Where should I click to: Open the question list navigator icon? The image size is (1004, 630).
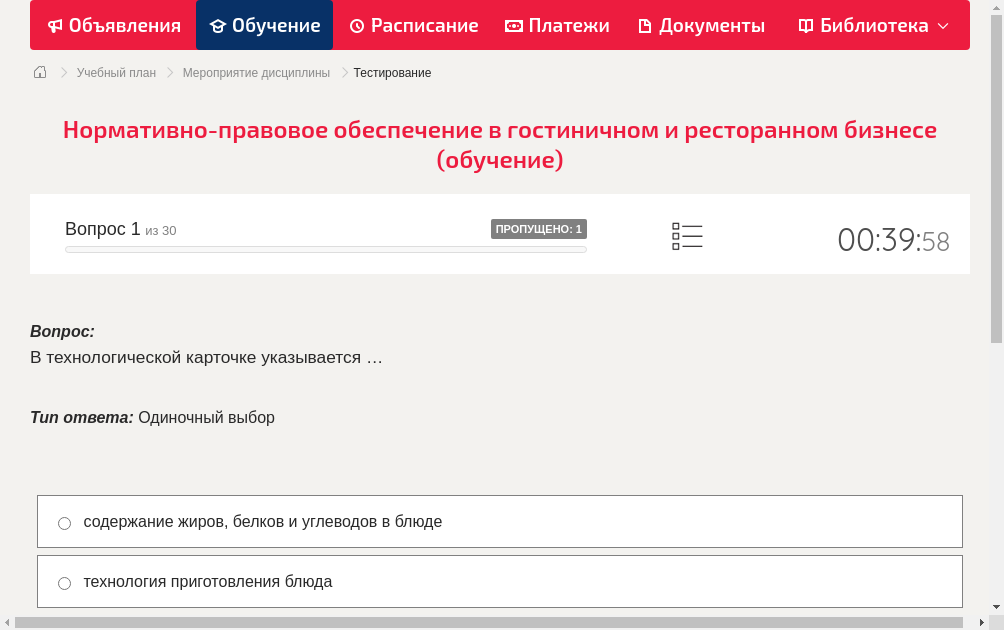[687, 235]
